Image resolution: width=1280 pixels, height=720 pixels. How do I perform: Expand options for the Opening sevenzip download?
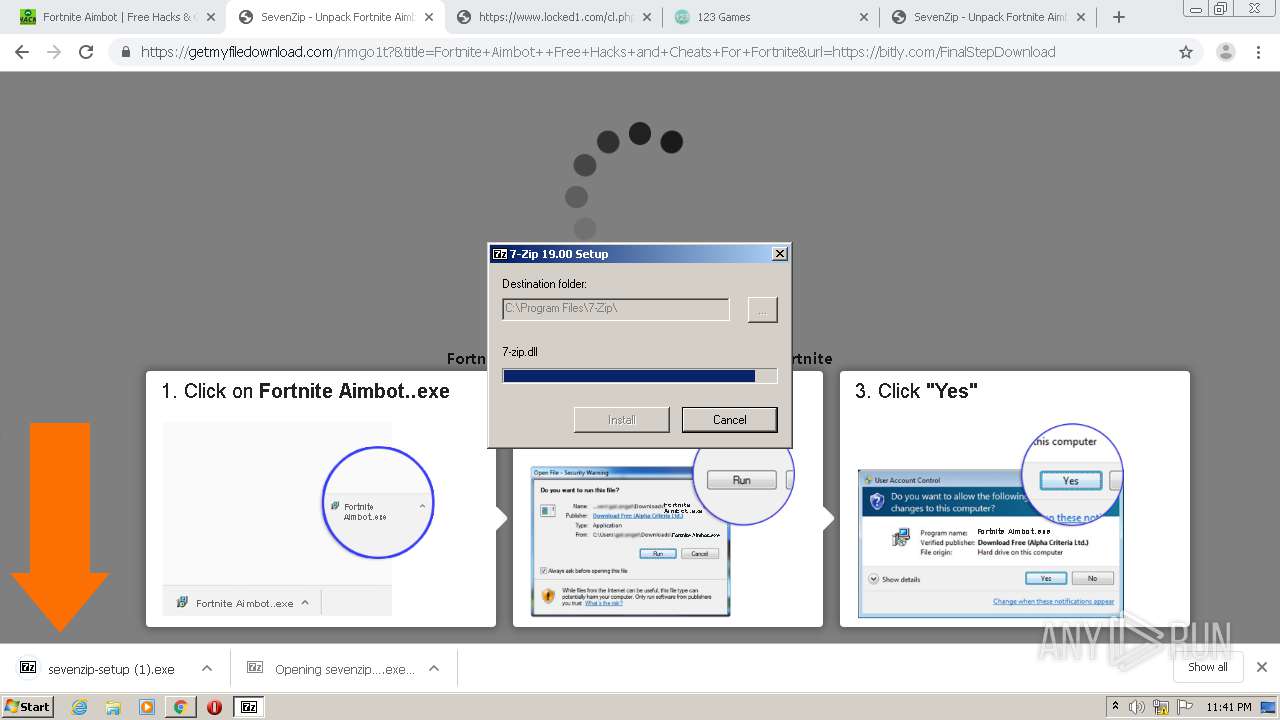[434, 669]
